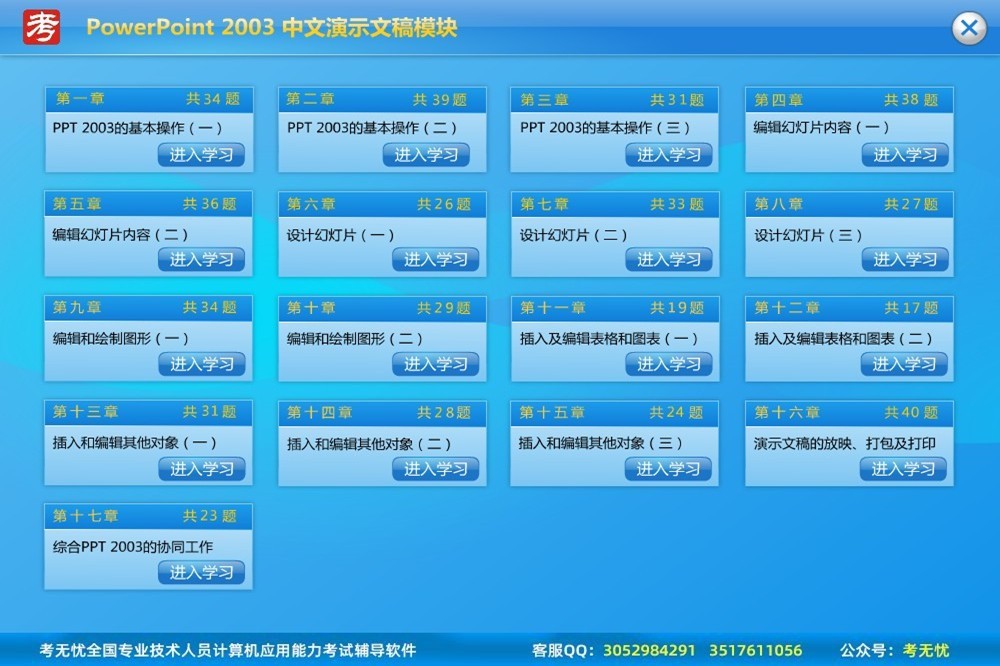Open 进入学习 for 第四章 编辑幻灯片内容（一）
The width and height of the screenshot is (1000, 666).
pos(905,154)
